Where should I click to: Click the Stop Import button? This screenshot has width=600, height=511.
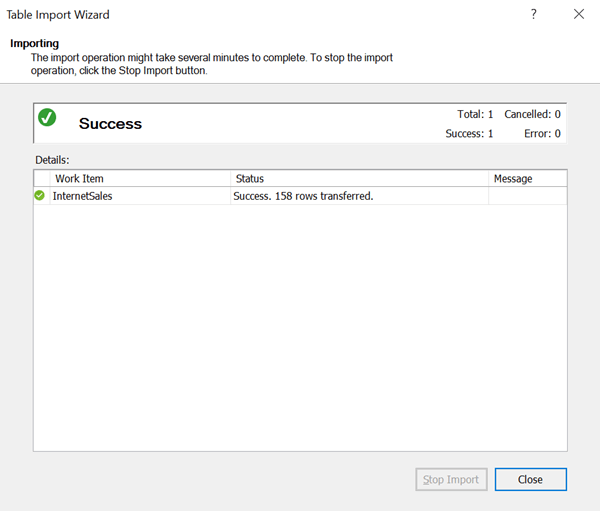coord(451,479)
